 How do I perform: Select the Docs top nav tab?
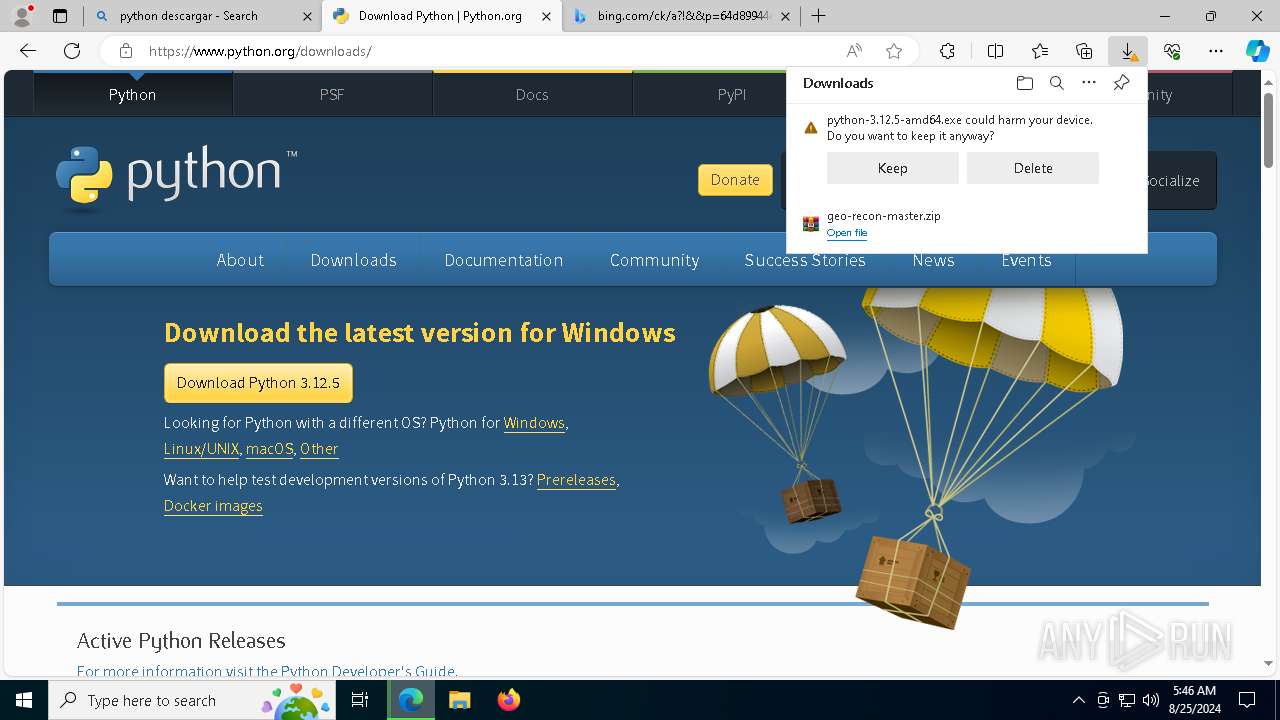[x=532, y=94]
